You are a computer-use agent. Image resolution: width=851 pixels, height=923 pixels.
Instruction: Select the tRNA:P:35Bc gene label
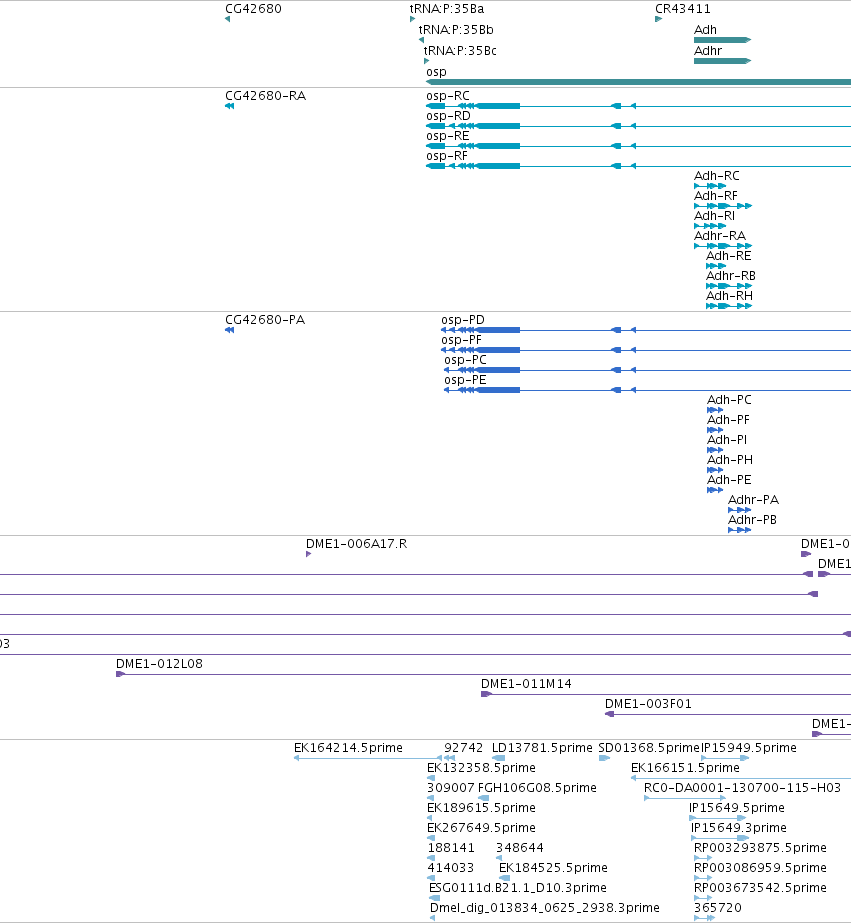click(x=460, y=51)
